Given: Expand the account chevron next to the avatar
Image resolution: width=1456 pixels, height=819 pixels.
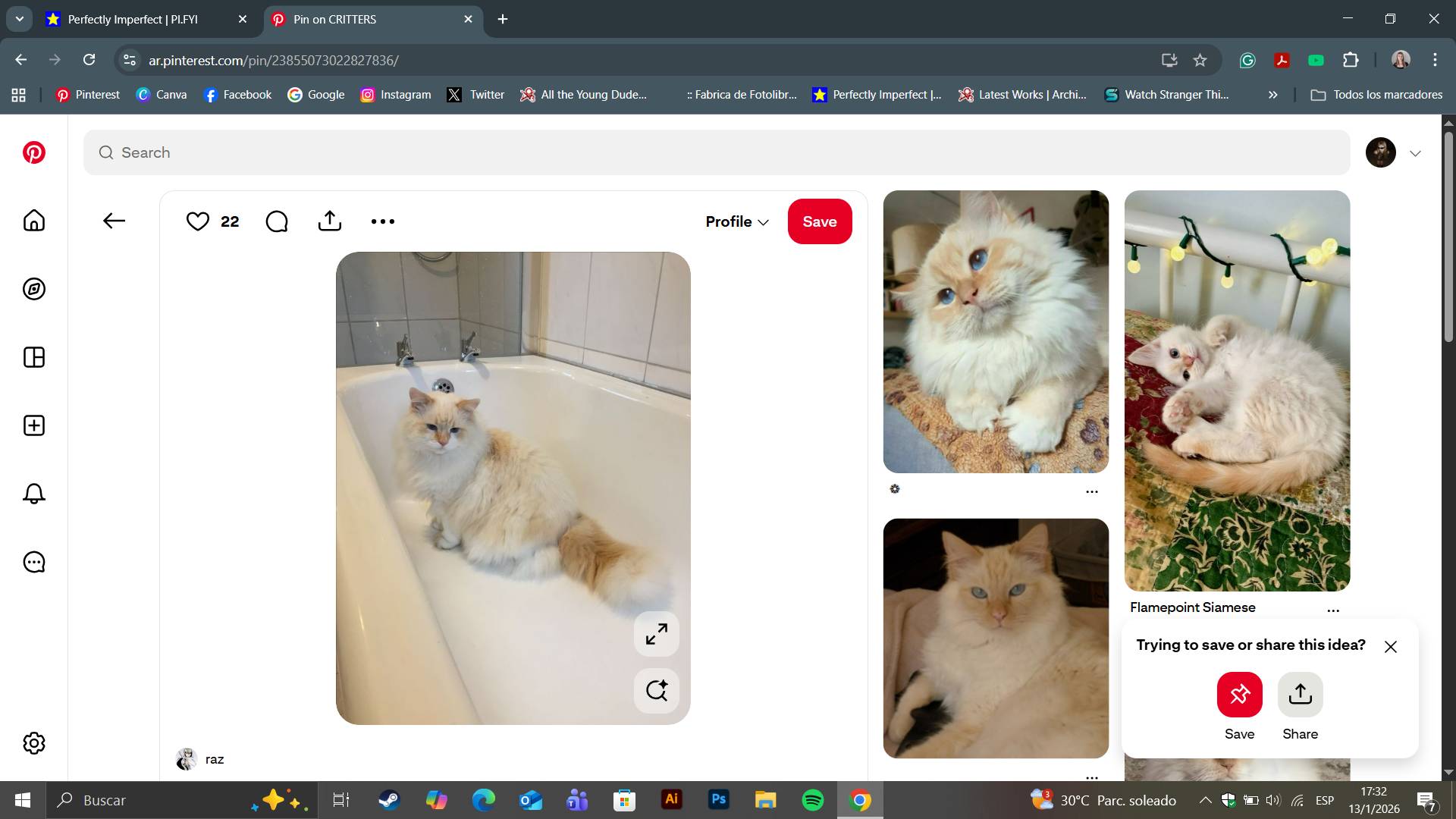Looking at the screenshot, I should click(1415, 153).
